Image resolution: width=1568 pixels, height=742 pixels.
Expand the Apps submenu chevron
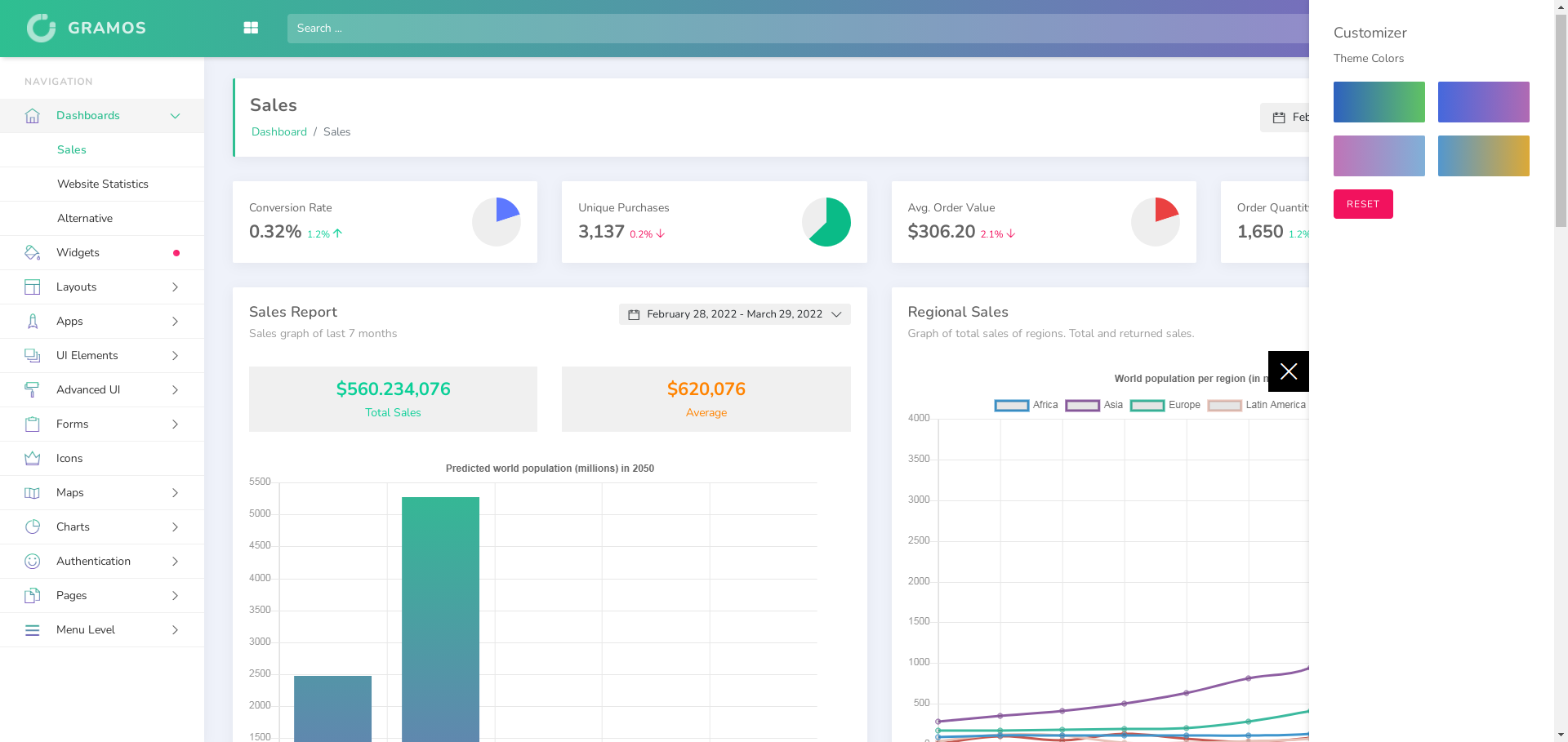pyautogui.click(x=175, y=322)
